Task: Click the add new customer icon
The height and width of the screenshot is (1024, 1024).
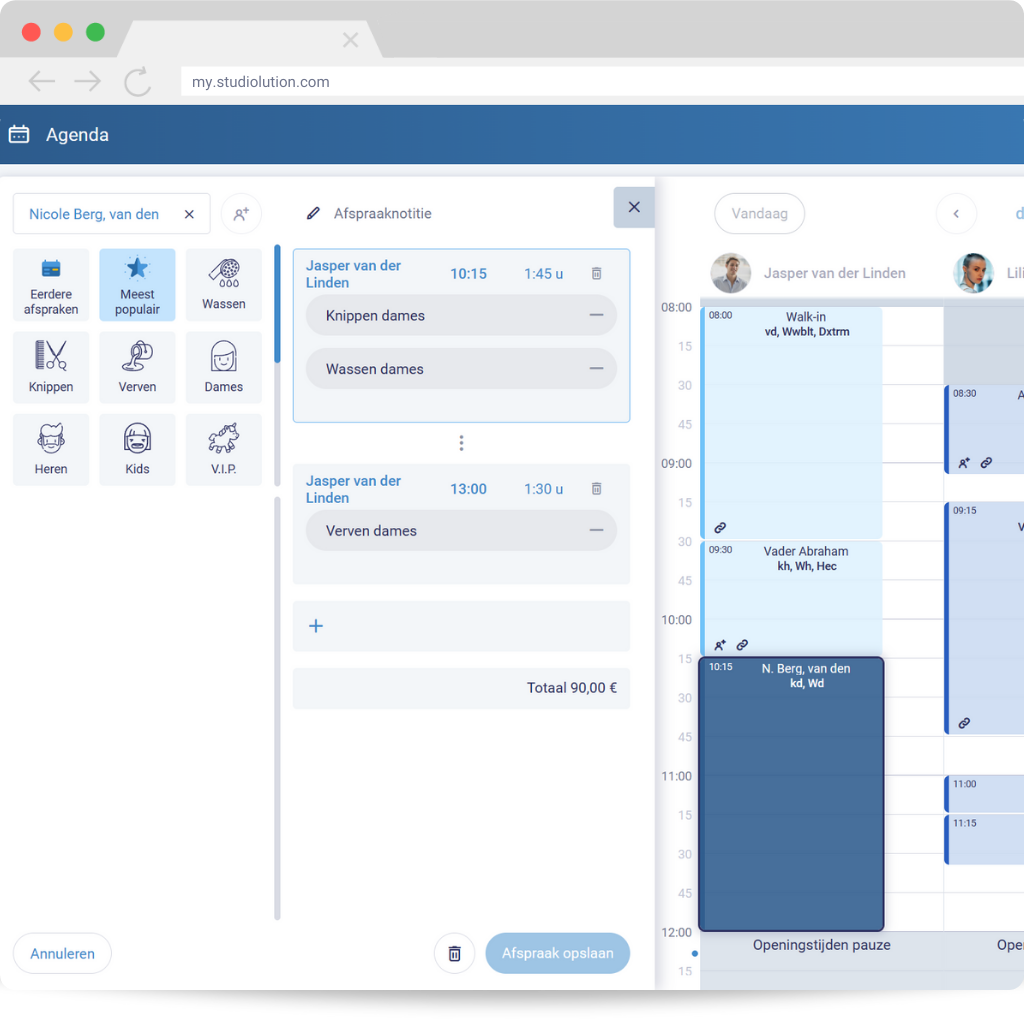Action: (x=241, y=214)
